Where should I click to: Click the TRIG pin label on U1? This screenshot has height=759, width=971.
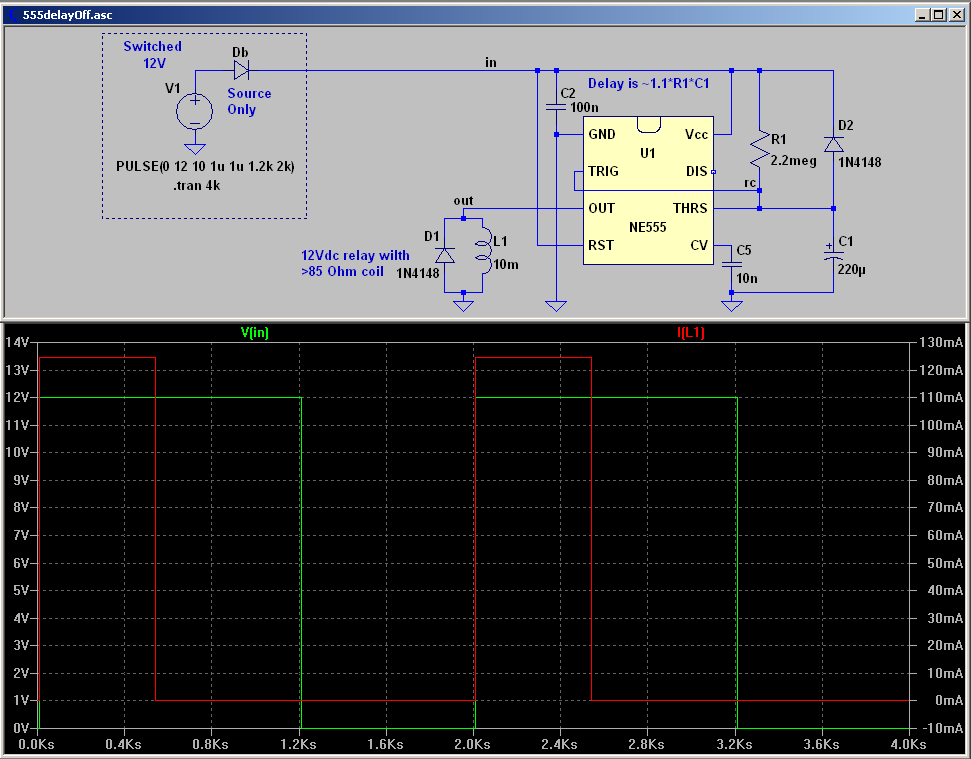tap(603, 171)
